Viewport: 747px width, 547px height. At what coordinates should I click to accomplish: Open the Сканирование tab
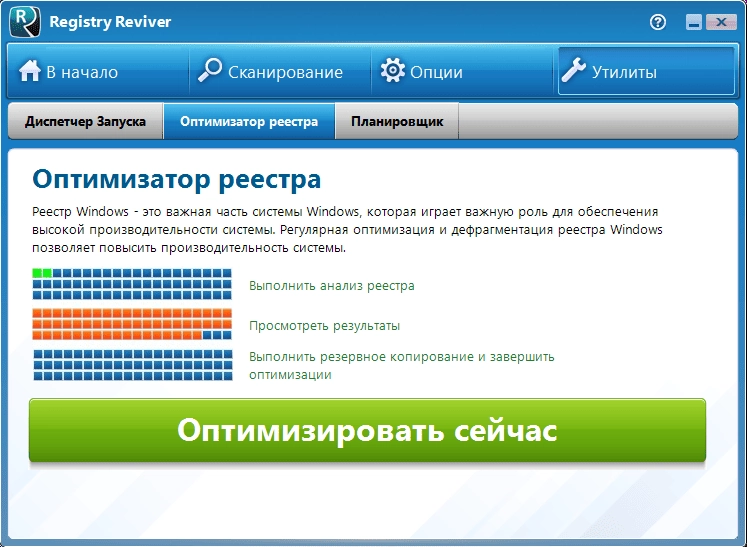tap(280, 71)
